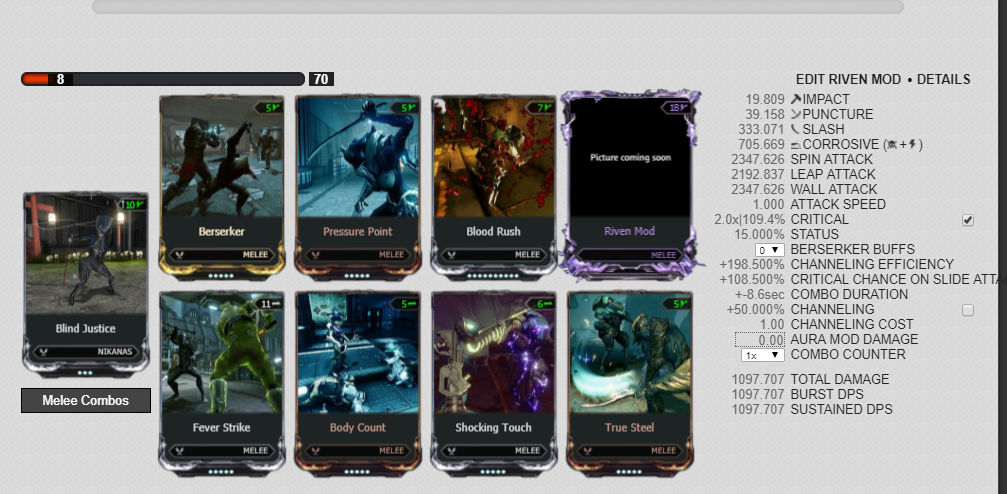The width and height of the screenshot is (1007, 494).
Task: Open the EDIT RIVEN MOD link
Action: pyautogui.click(x=848, y=80)
